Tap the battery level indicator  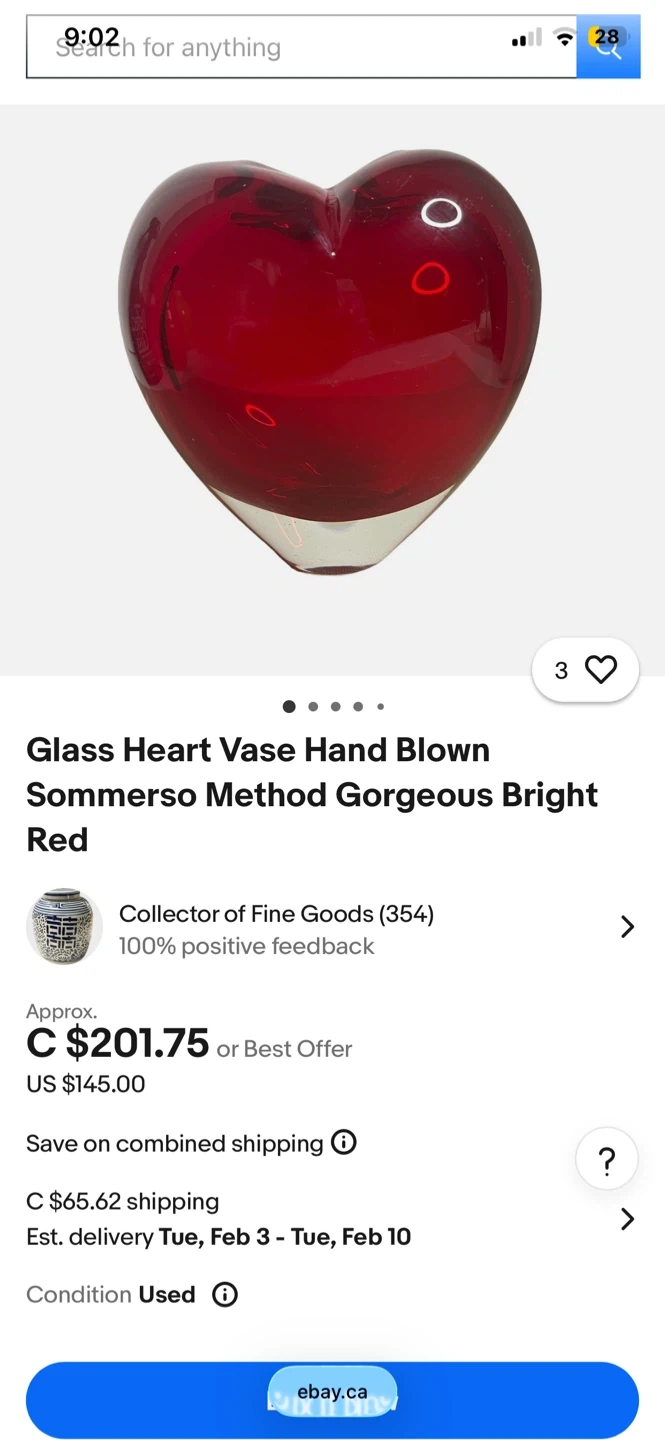[x=607, y=37]
